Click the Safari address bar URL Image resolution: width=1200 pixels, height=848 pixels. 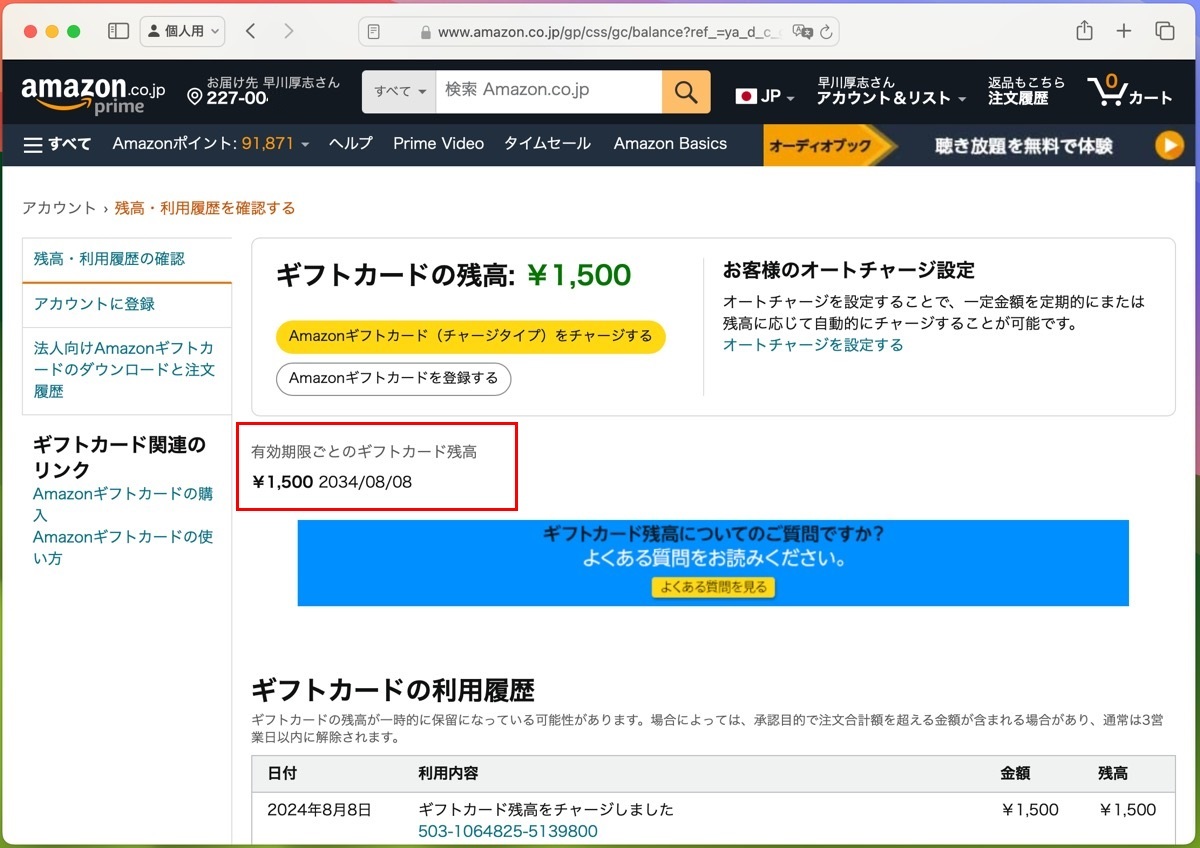tap(610, 32)
